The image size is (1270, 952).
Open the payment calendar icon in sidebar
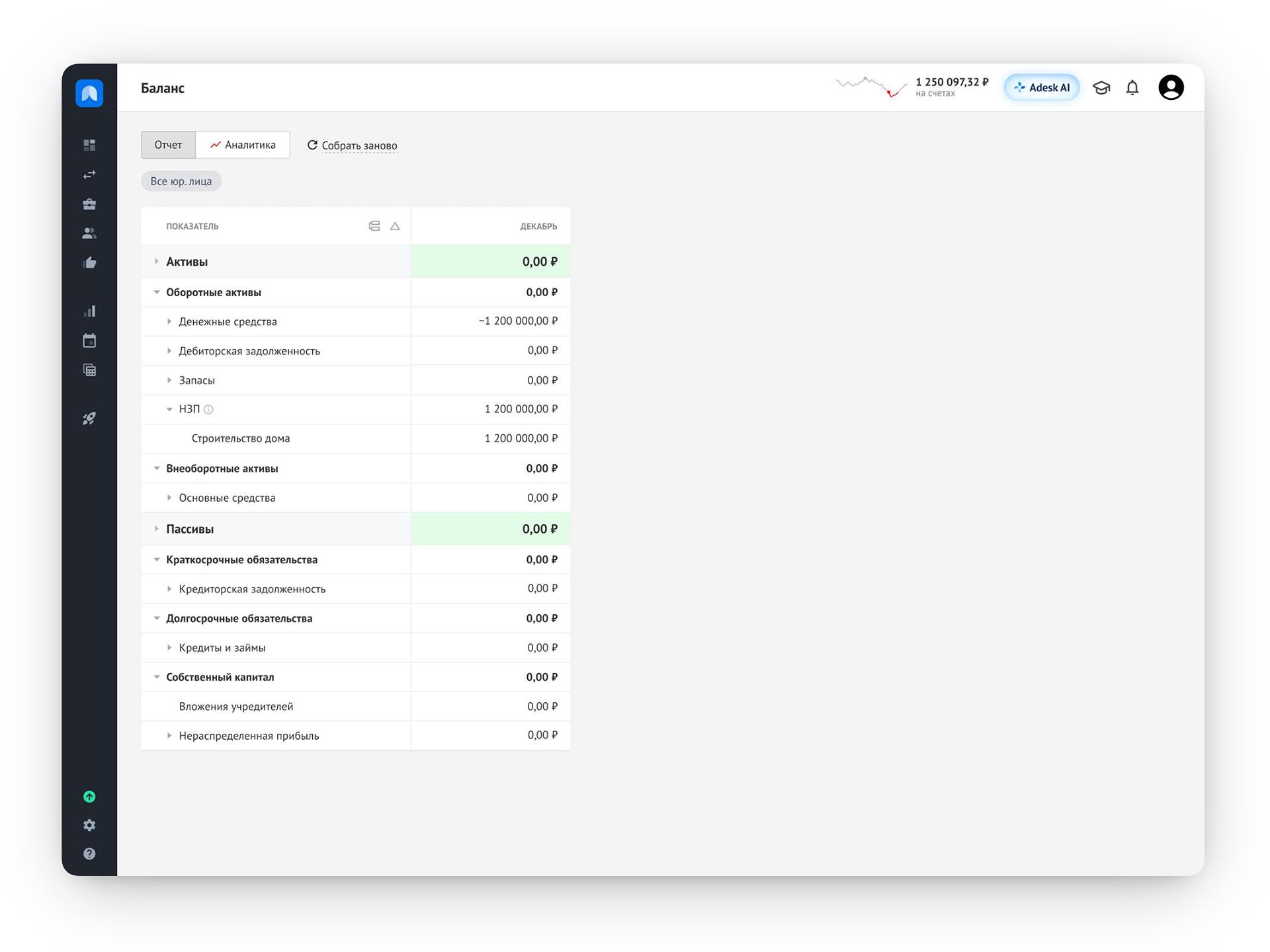tap(89, 340)
